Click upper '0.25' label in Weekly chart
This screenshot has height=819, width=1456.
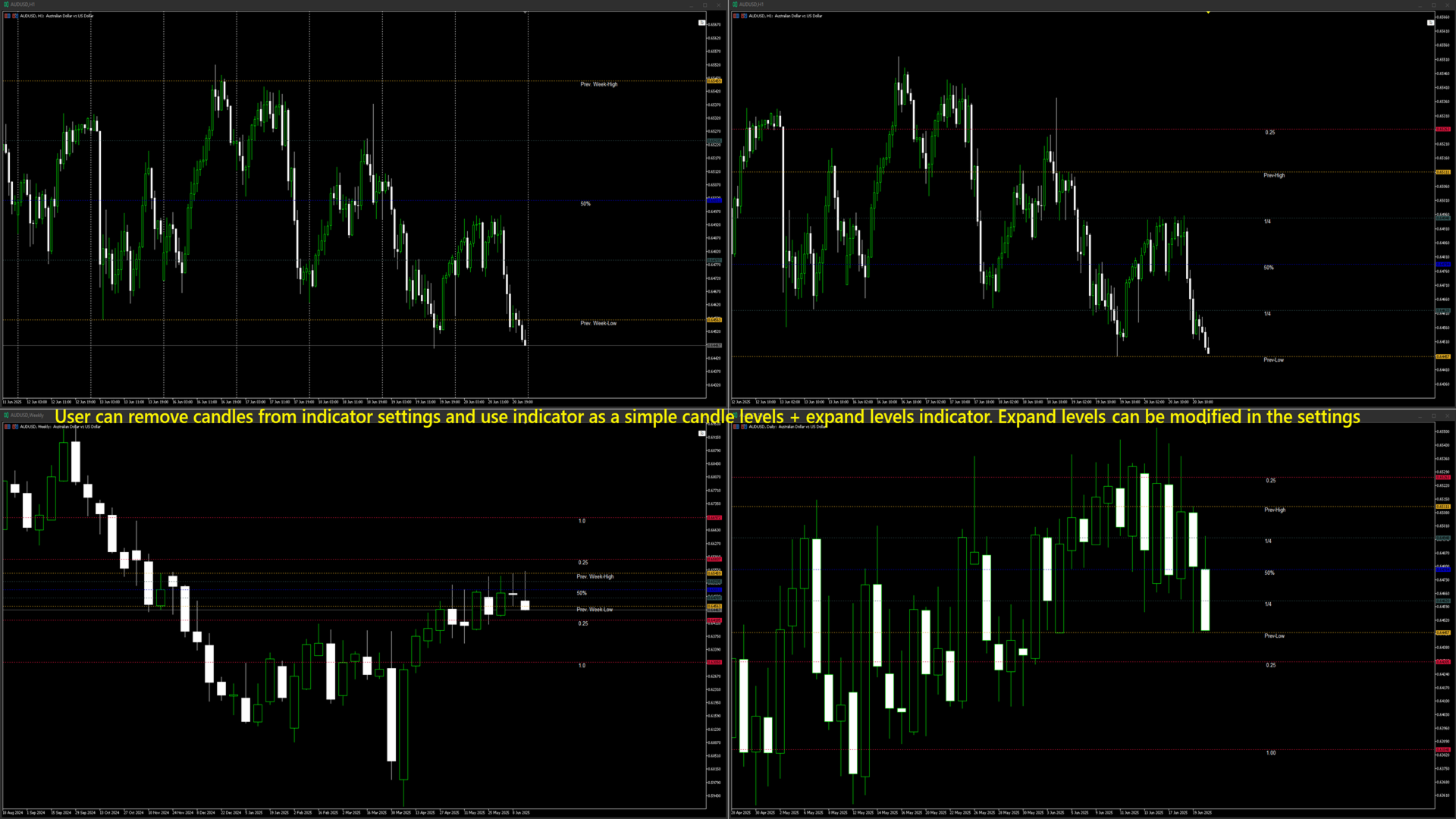tap(583, 562)
